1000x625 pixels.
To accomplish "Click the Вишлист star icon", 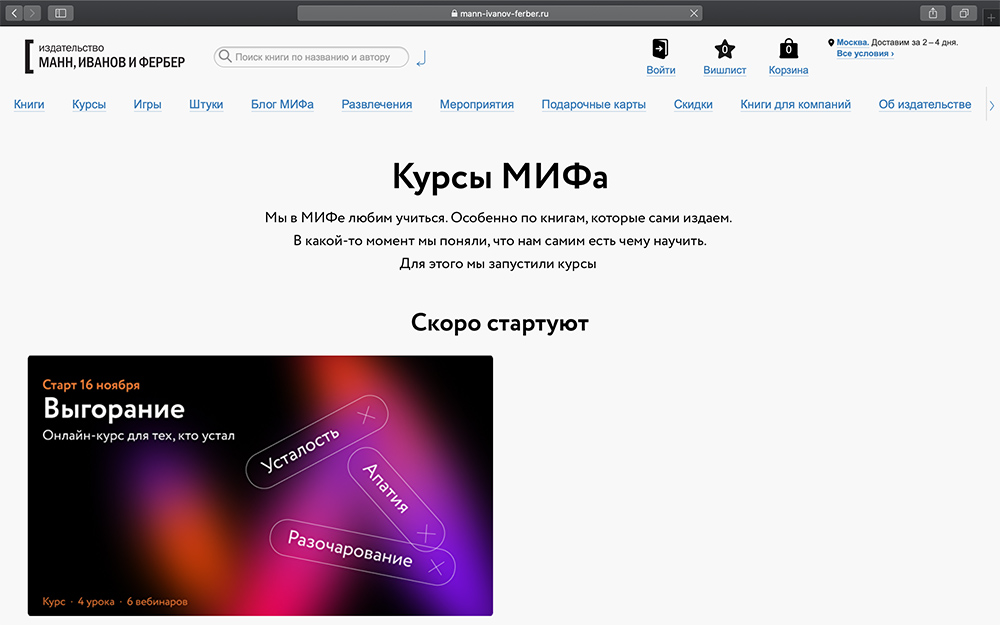I will tap(724, 48).
